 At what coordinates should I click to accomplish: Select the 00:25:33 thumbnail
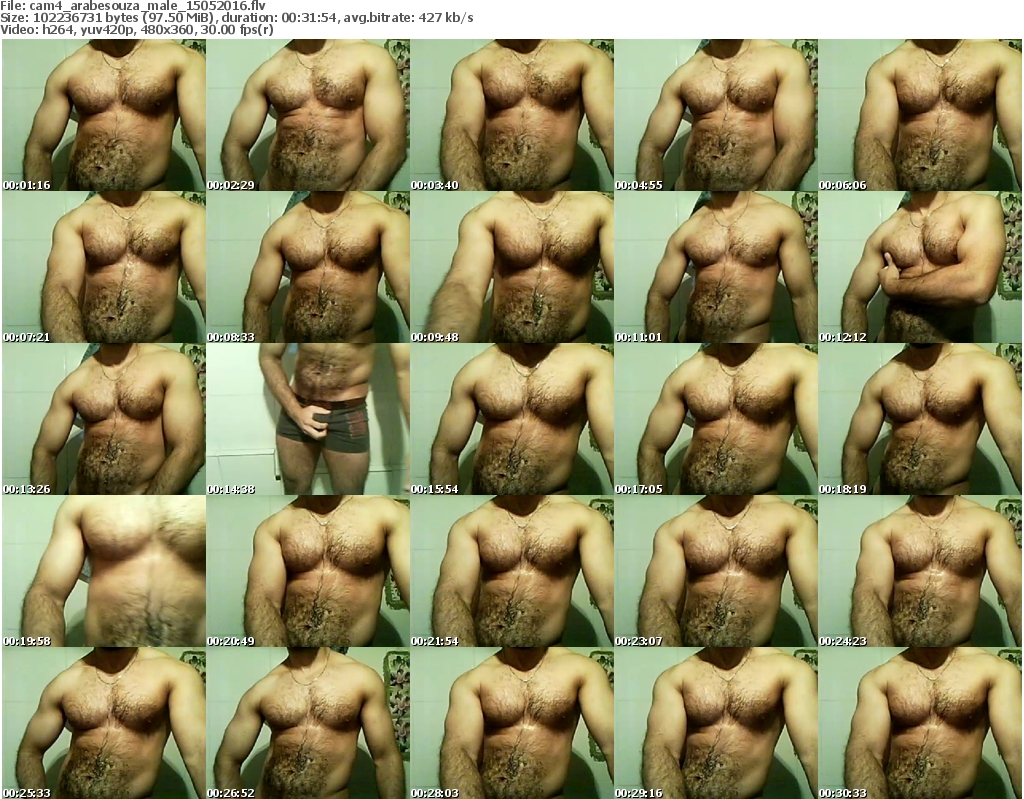[104, 723]
